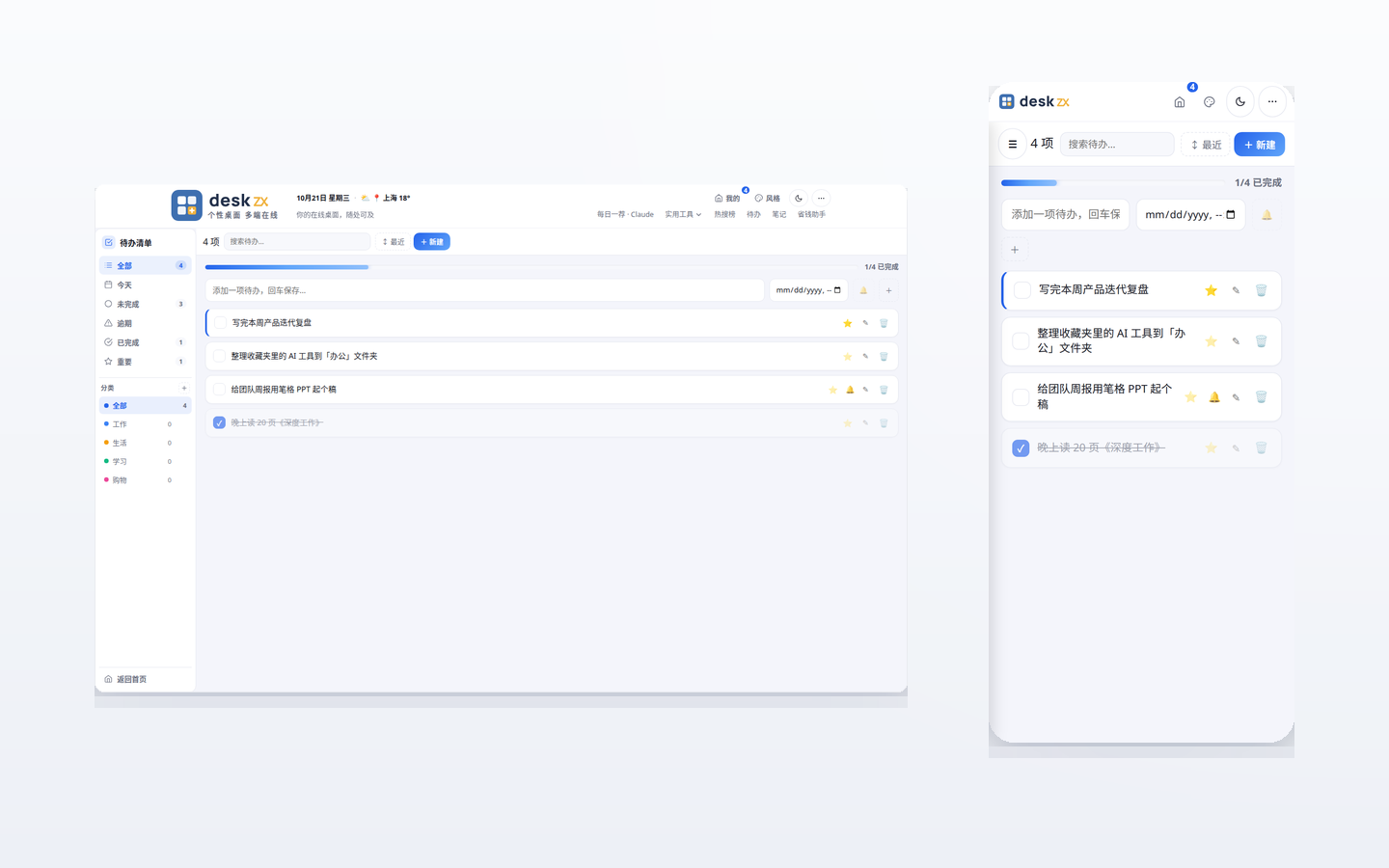
Task: Open home icon in the mobile window header
Action: click(x=1179, y=101)
